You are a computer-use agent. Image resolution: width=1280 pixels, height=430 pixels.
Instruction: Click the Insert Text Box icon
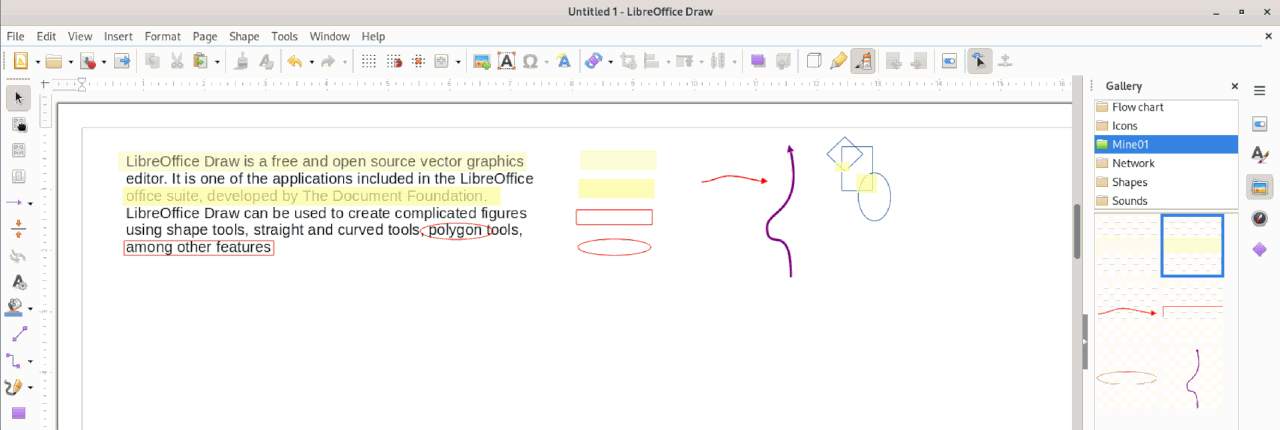pyautogui.click(x=506, y=61)
